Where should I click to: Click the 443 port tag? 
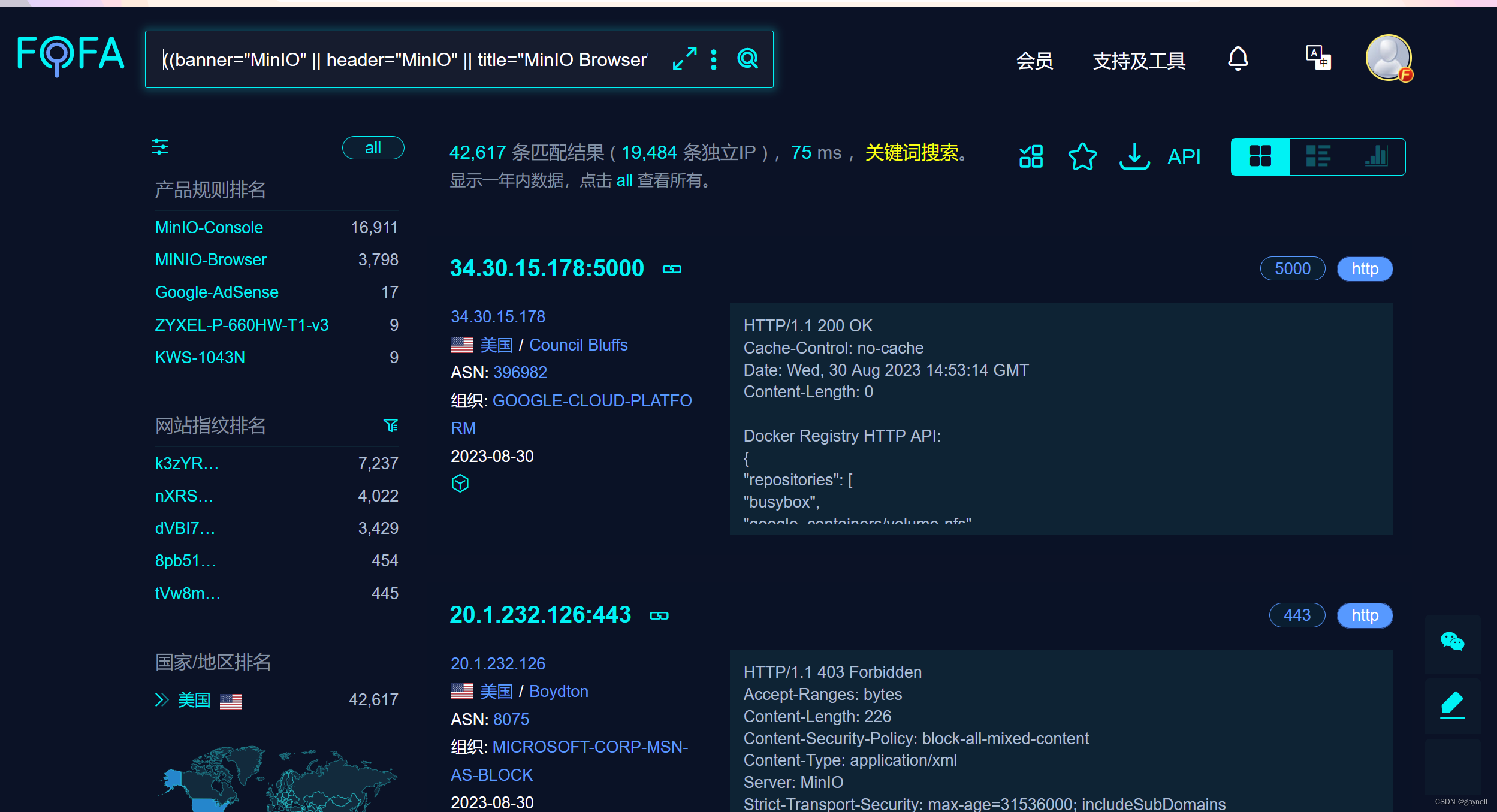pos(1297,615)
